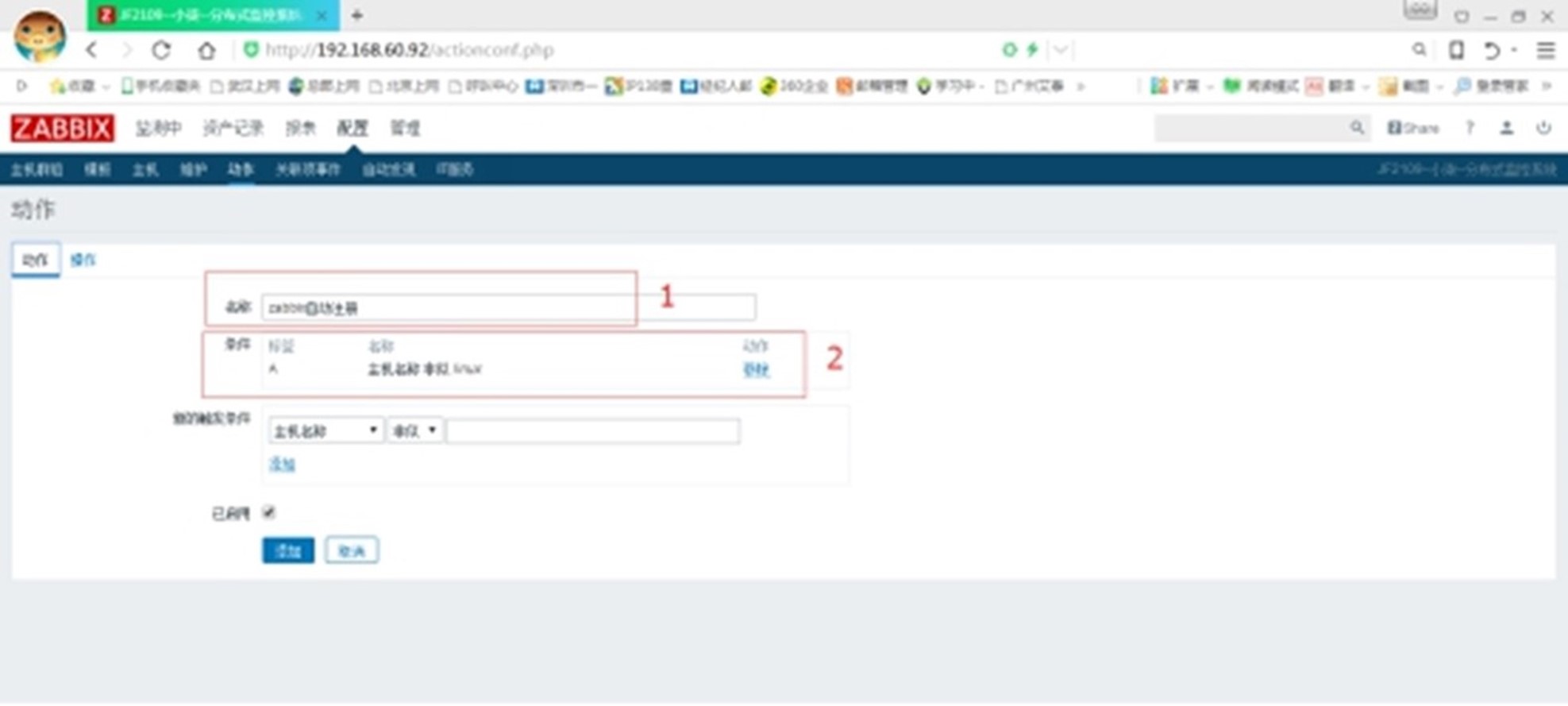Open dropdown arrow beside the undo icon

click(x=1514, y=50)
